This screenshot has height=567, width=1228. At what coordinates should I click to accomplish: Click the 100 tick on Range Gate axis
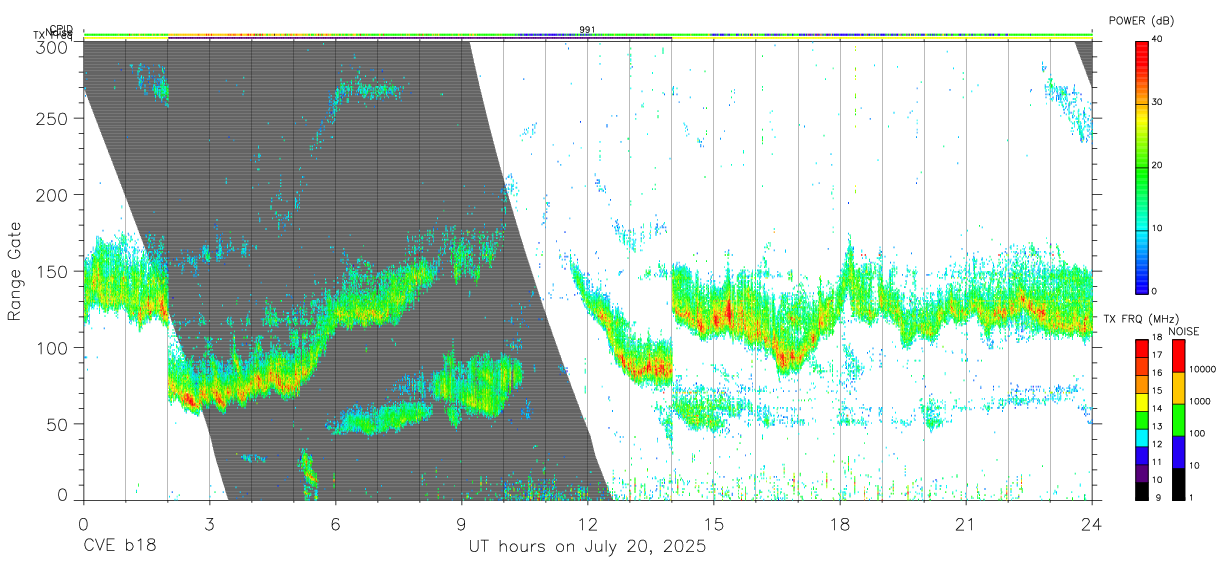(x=54, y=347)
